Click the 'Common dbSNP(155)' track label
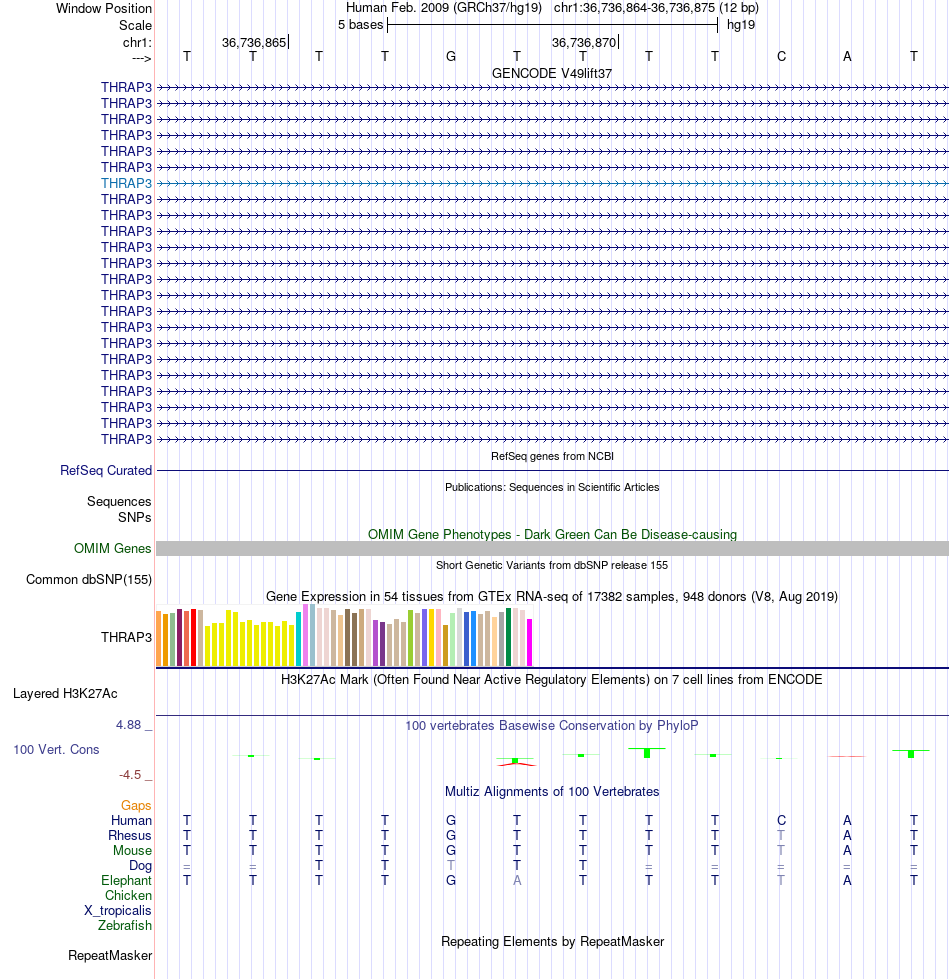Image resolution: width=950 pixels, height=979 pixels. pos(89,579)
